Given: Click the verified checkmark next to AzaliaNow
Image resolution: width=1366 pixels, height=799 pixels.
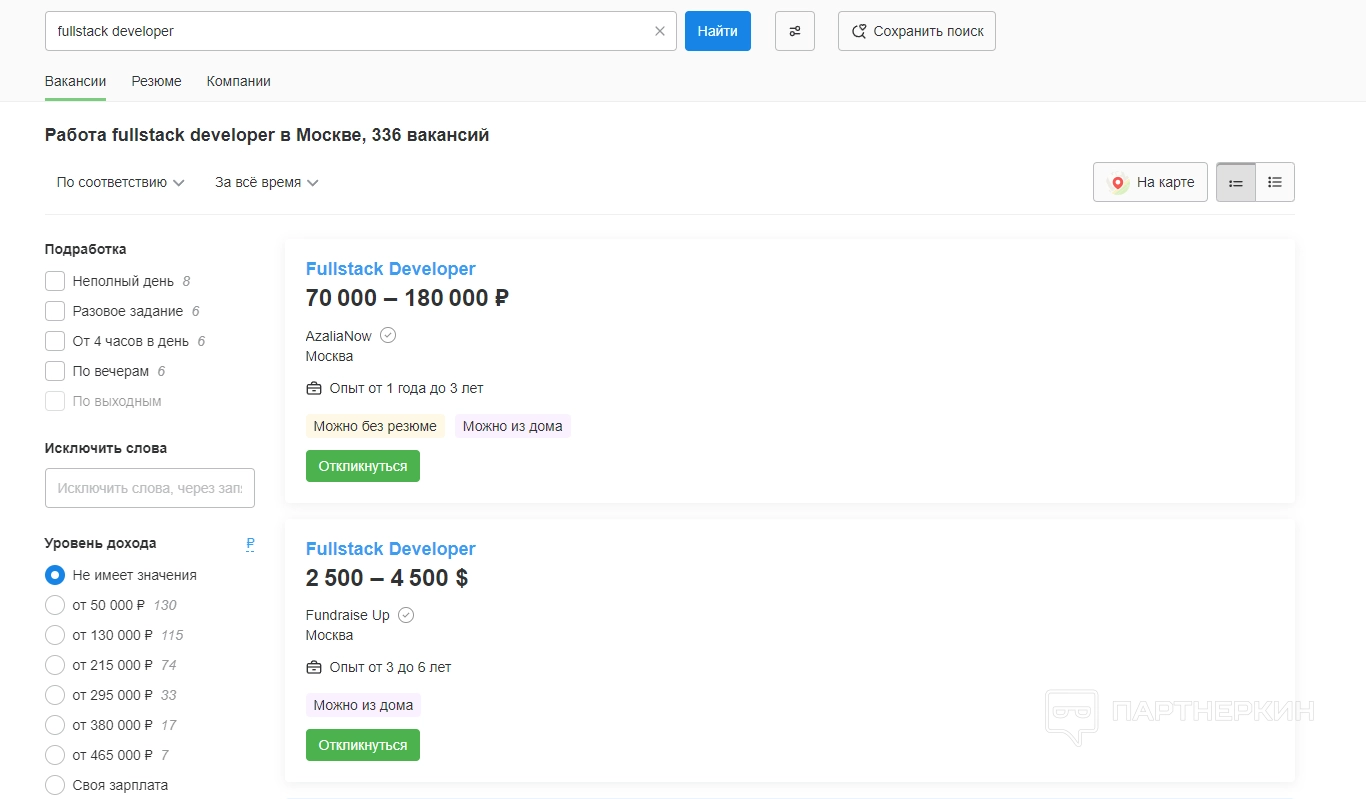Looking at the screenshot, I should point(388,336).
